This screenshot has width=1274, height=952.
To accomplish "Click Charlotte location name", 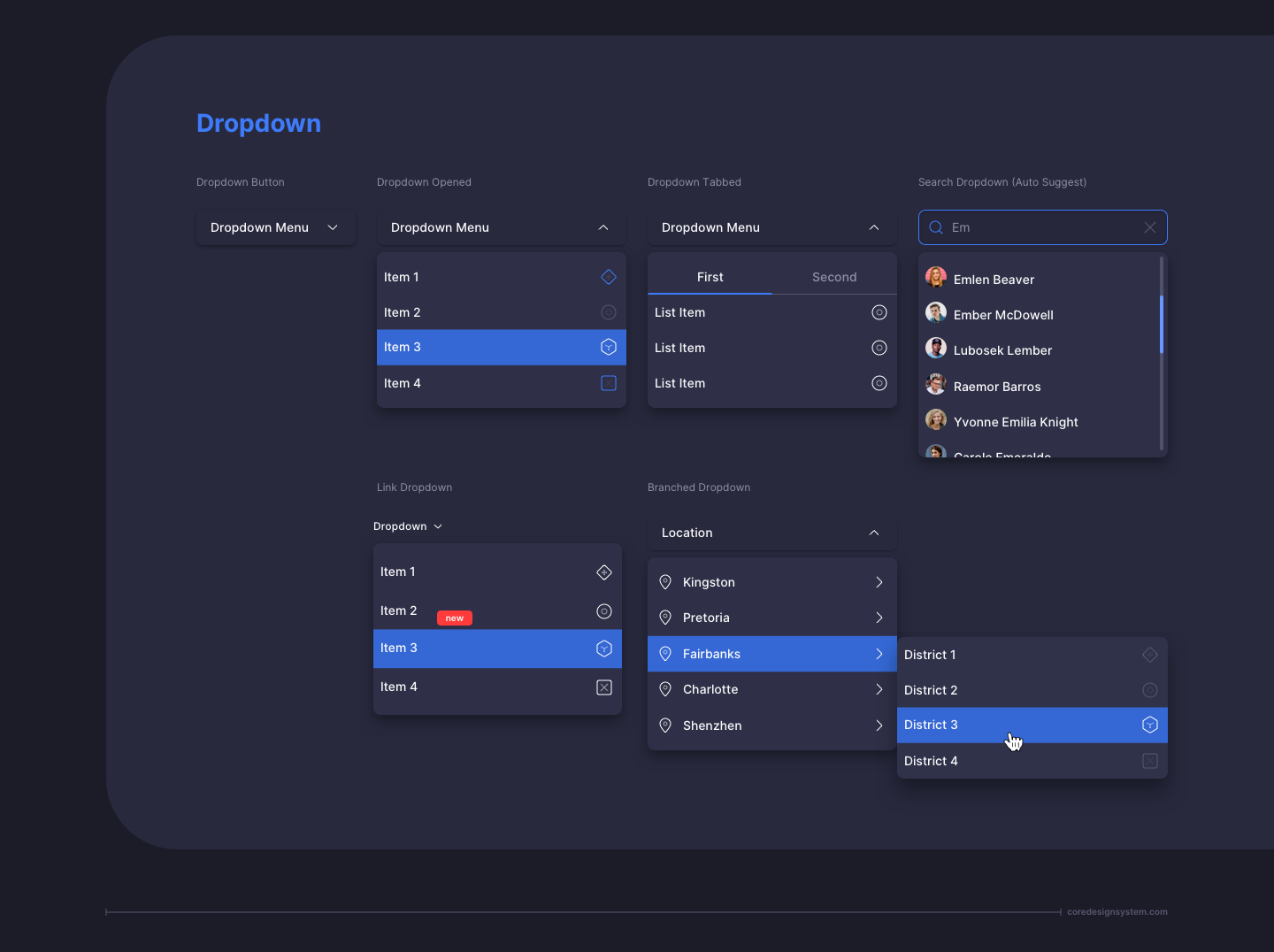I will 710,689.
